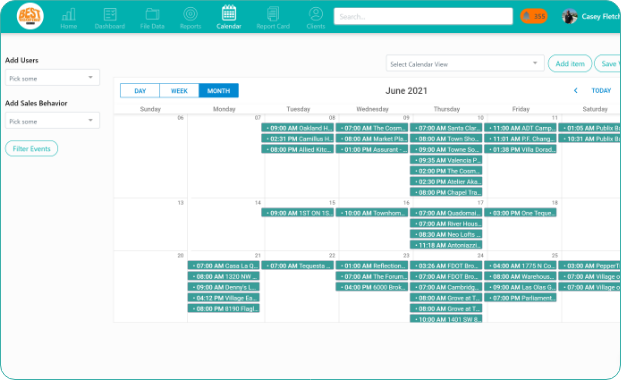Open 04:00 AM 1775 N Co event
Image resolution: width=621 pixels, height=380 pixels.
[520, 265]
